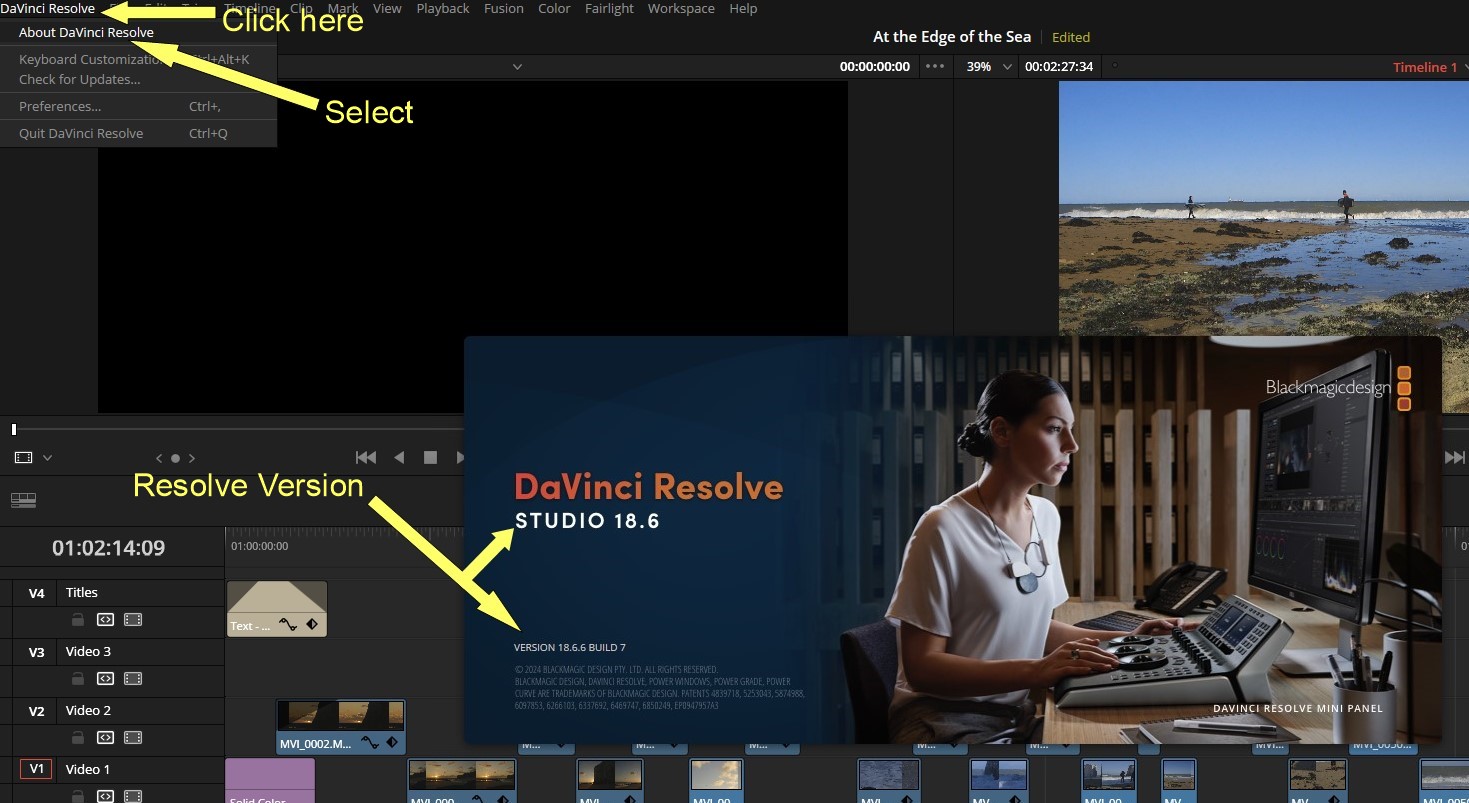This screenshot has height=803, width=1469.
Task: Select the purple Solid Color clip
Action: point(270,780)
